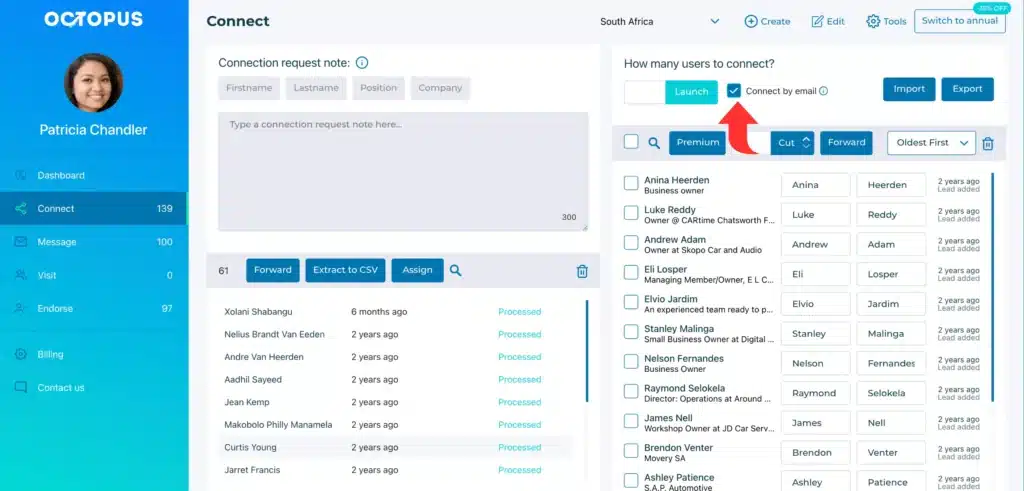This screenshot has width=1024, height=491.
Task: Click the Edit pencil icon
Action: [817, 21]
